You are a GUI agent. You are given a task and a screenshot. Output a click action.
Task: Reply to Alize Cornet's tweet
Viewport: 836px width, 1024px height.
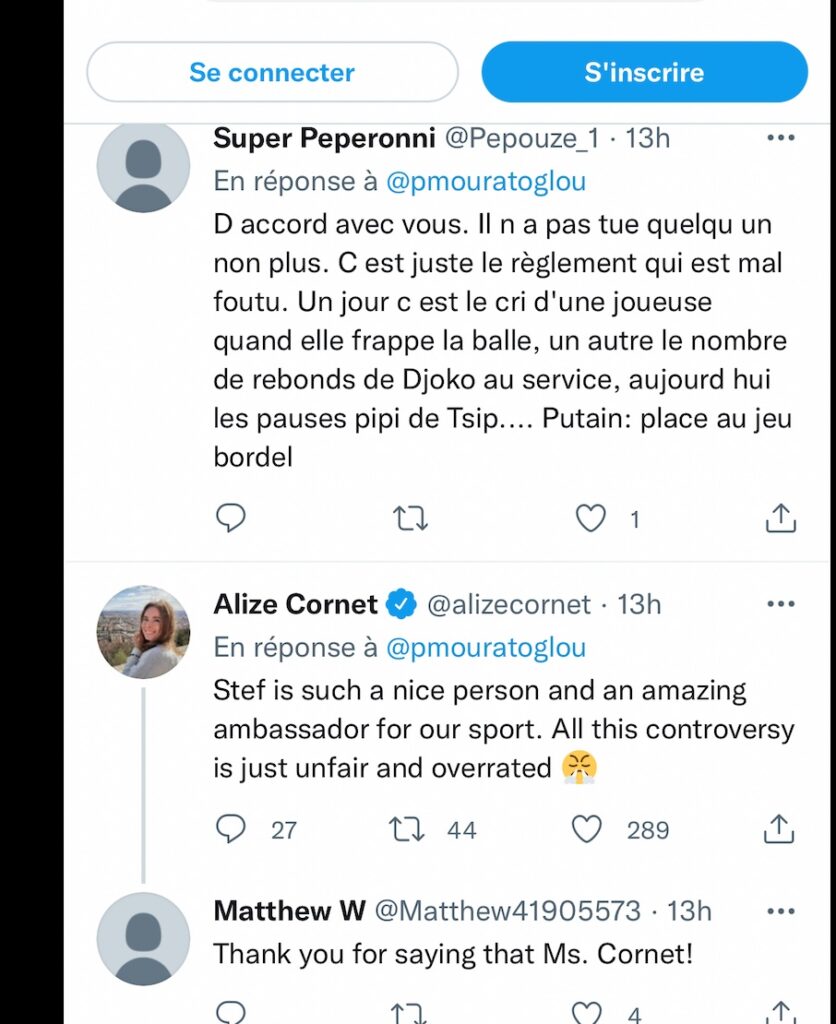pyautogui.click(x=231, y=829)
